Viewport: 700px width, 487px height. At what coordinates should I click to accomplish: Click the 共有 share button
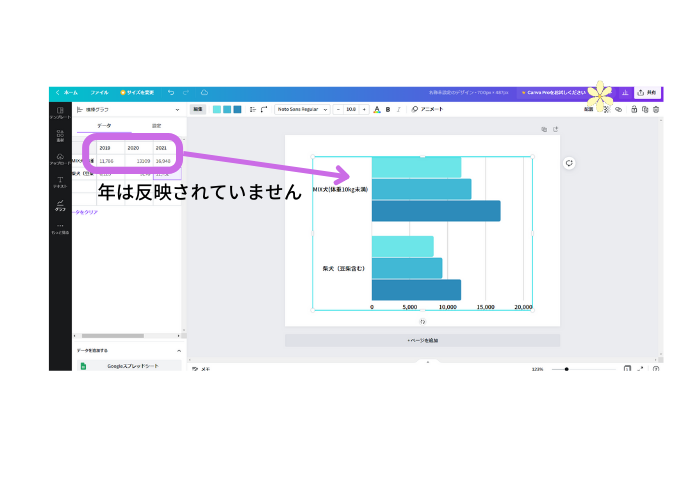647,93
